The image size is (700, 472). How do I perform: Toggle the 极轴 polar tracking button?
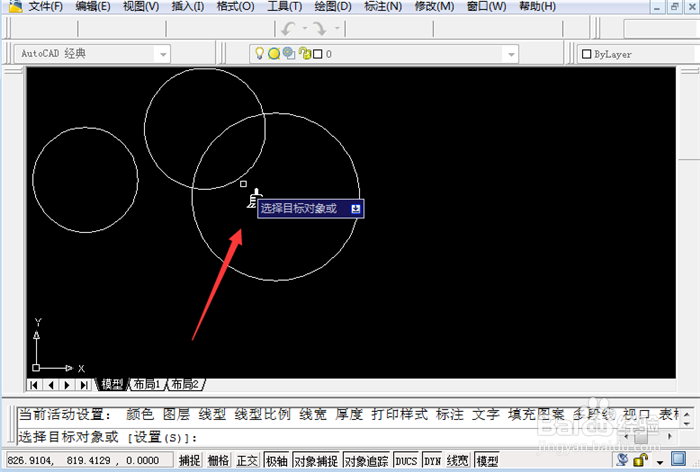pos(276,460)
